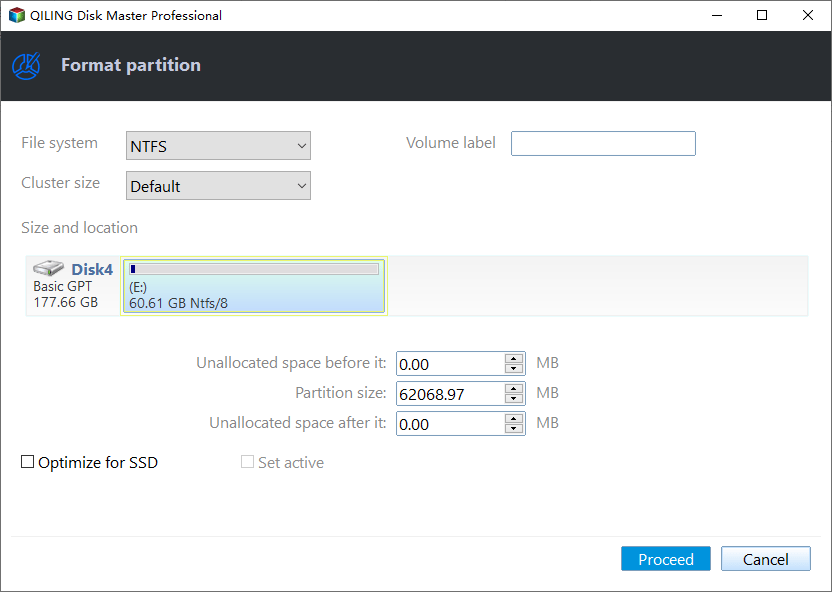Image resolution: width=832 pixels, height=592 pixels.
Task: Click the QILING app logo in title bar
Action: click(16, 15)
